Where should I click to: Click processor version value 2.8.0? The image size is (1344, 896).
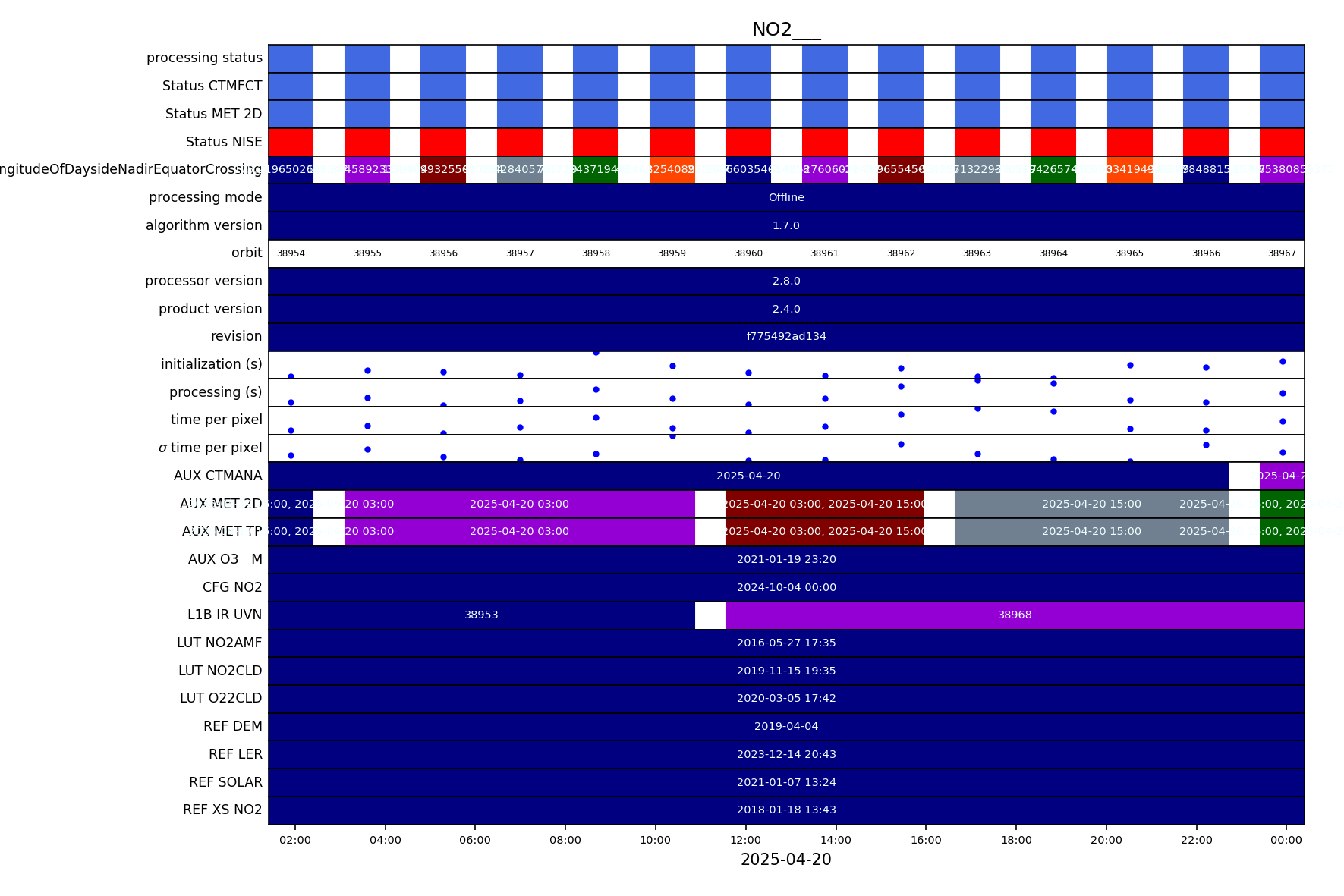tap(785, 281)
